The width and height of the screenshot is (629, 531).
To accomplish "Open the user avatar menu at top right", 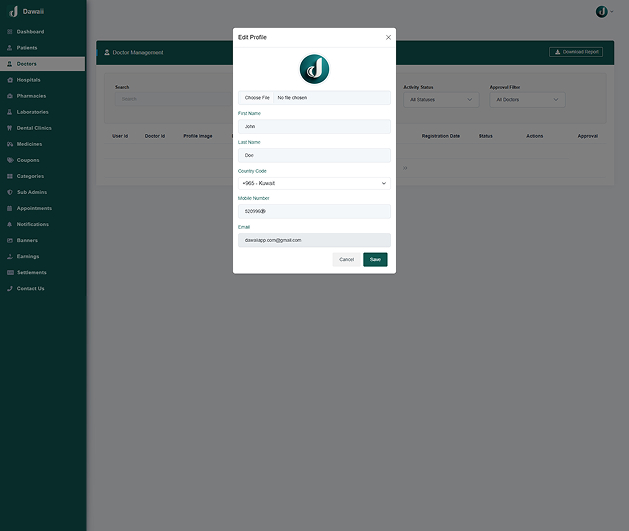I will (x=603, y=11).
